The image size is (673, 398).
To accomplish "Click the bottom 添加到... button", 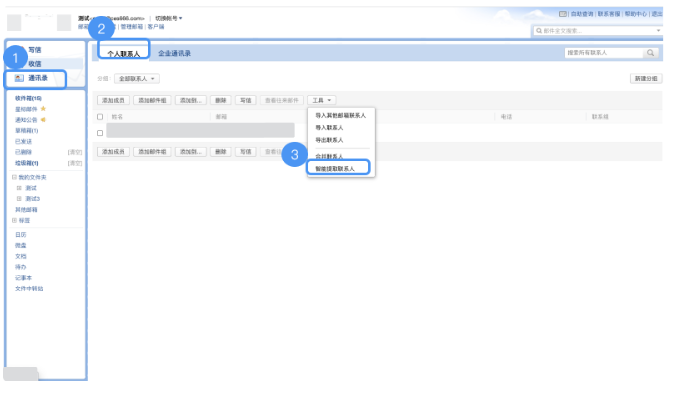I will [191, 152].
